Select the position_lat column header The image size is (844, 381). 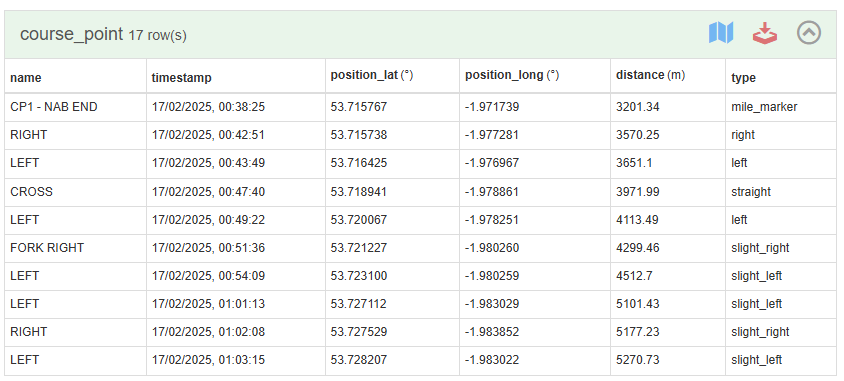click(371, 75)
